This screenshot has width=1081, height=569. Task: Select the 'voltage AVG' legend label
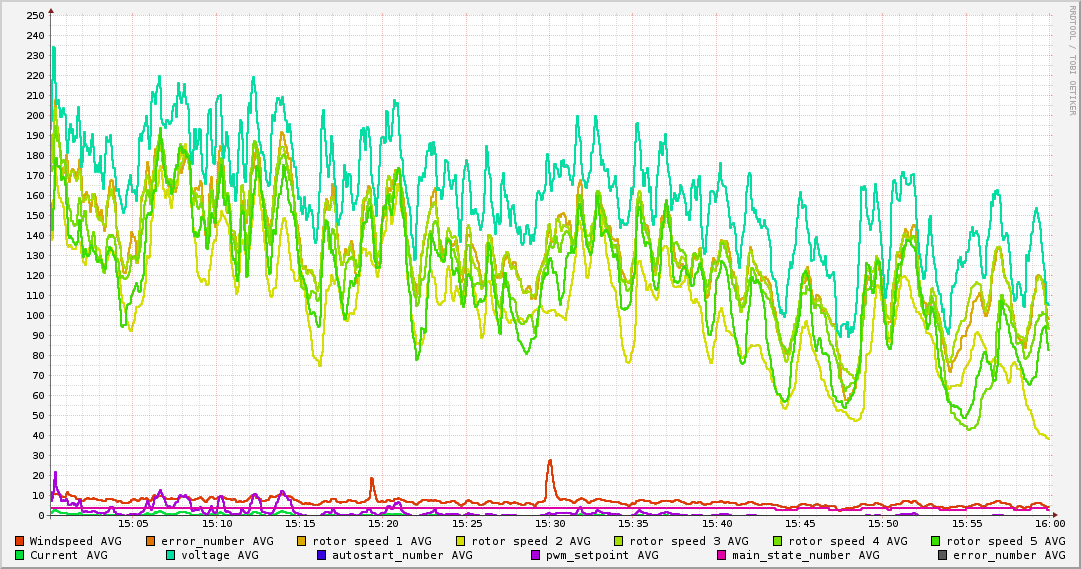220,555
